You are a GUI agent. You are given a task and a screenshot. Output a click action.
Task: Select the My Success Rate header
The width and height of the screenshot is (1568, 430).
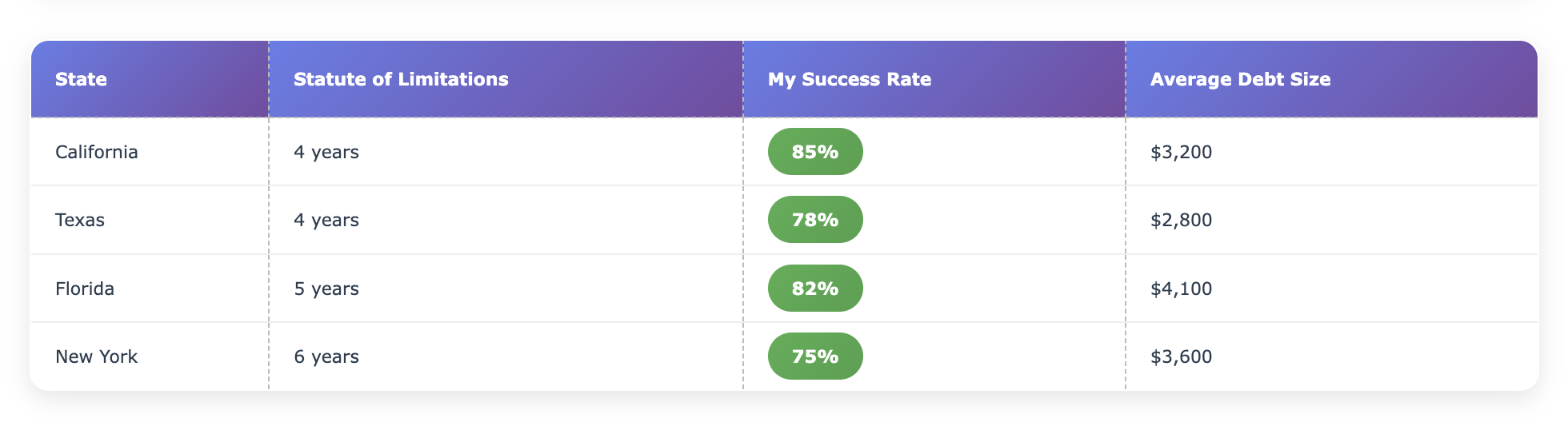tap(934, 79)
